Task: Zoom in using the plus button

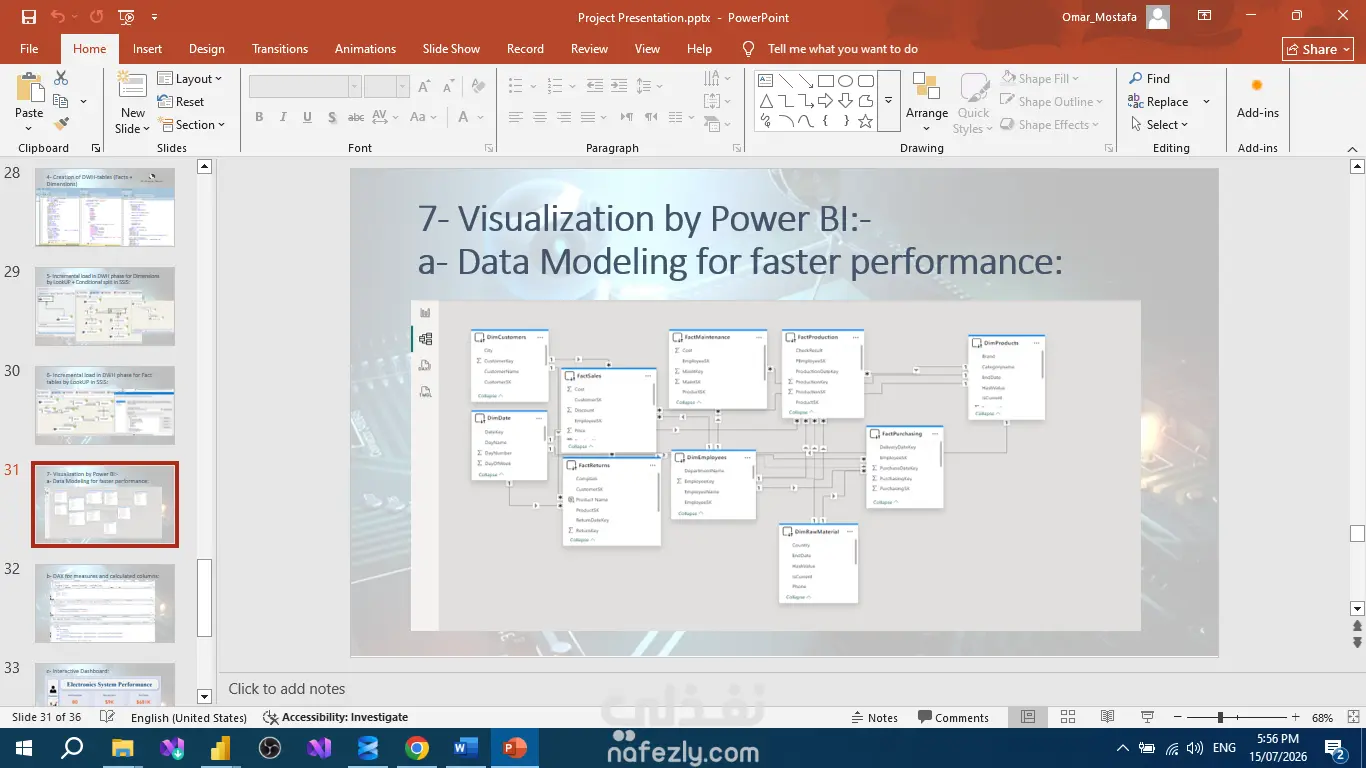Action: click(1296, 717)
